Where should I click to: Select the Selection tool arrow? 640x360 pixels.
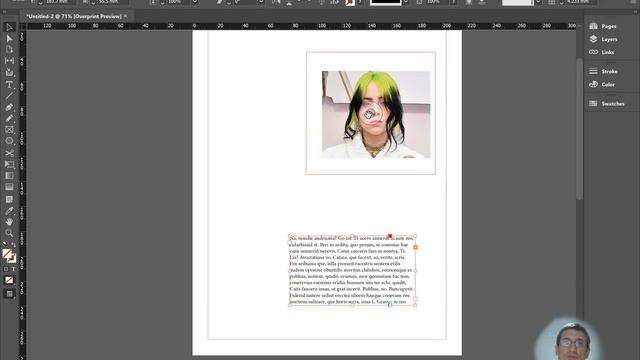point(9,27)
